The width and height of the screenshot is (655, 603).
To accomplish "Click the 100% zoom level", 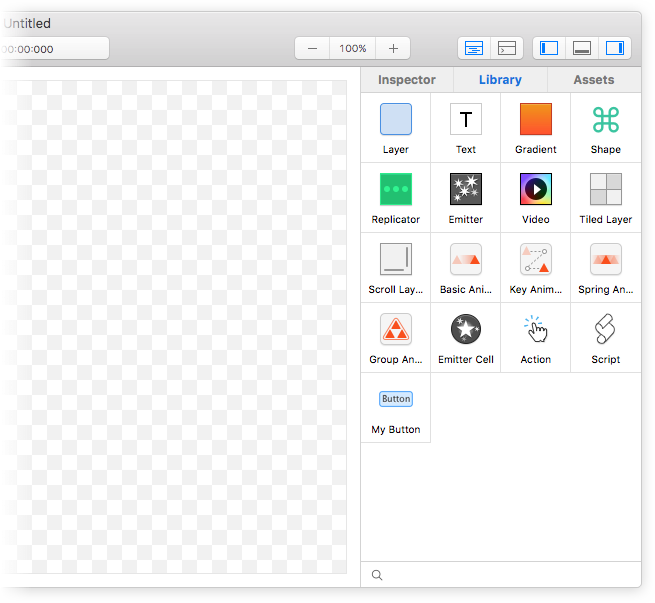I will pos(353,48).
